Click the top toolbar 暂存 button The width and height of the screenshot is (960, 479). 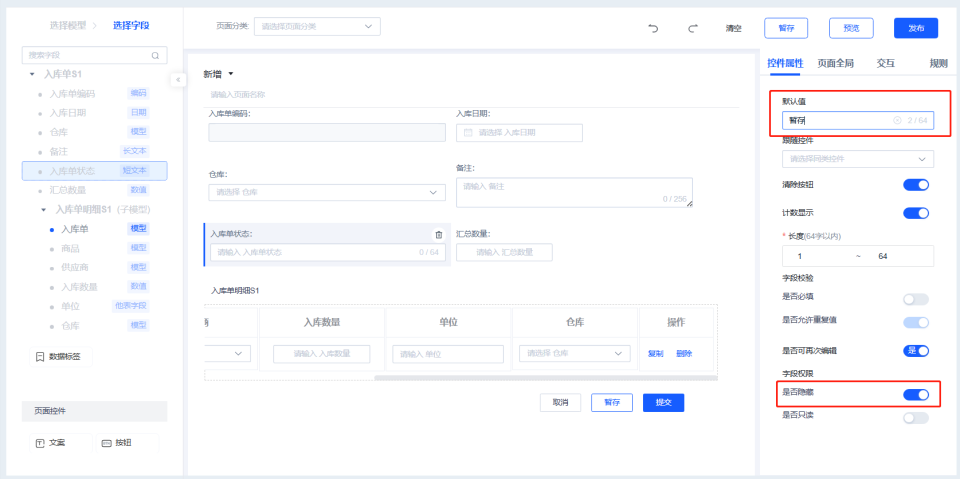(x=786, y=28)
